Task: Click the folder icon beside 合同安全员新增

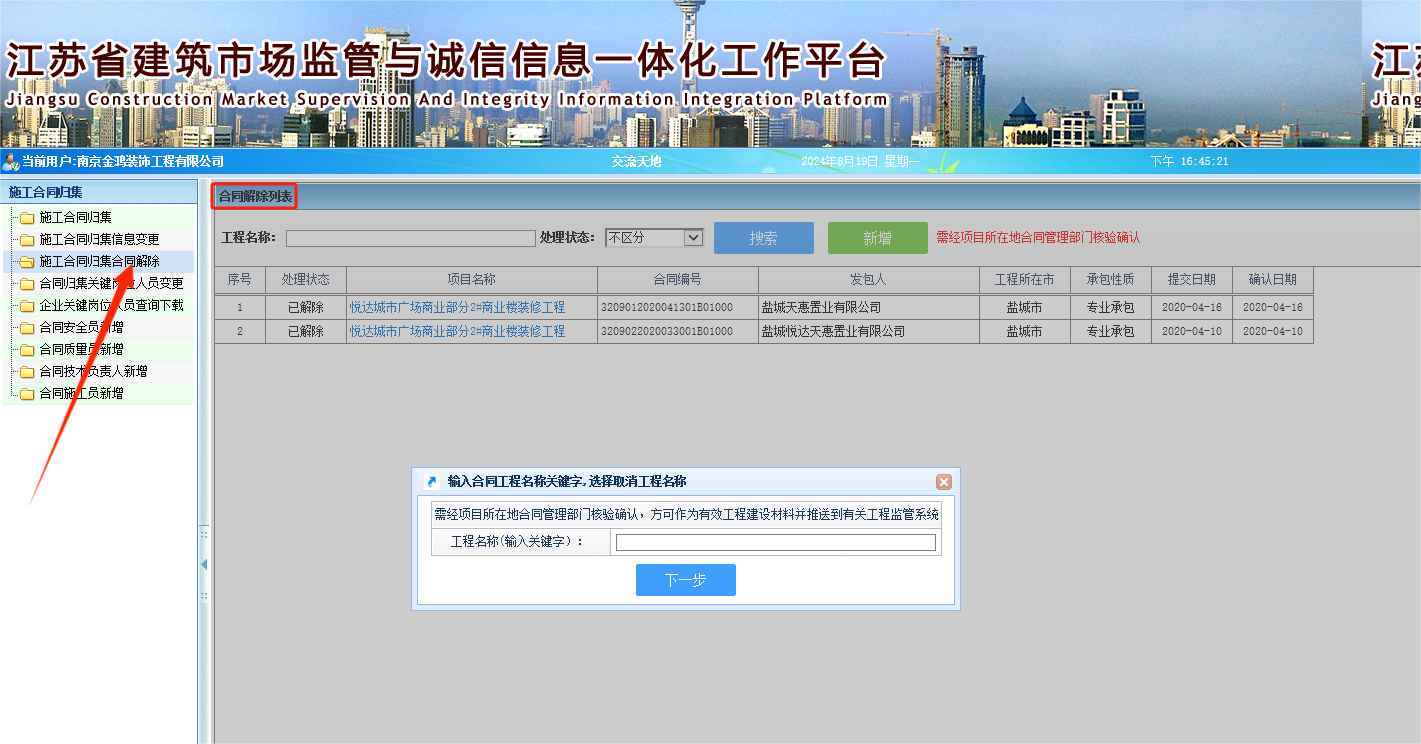Action: pos(27,328)
